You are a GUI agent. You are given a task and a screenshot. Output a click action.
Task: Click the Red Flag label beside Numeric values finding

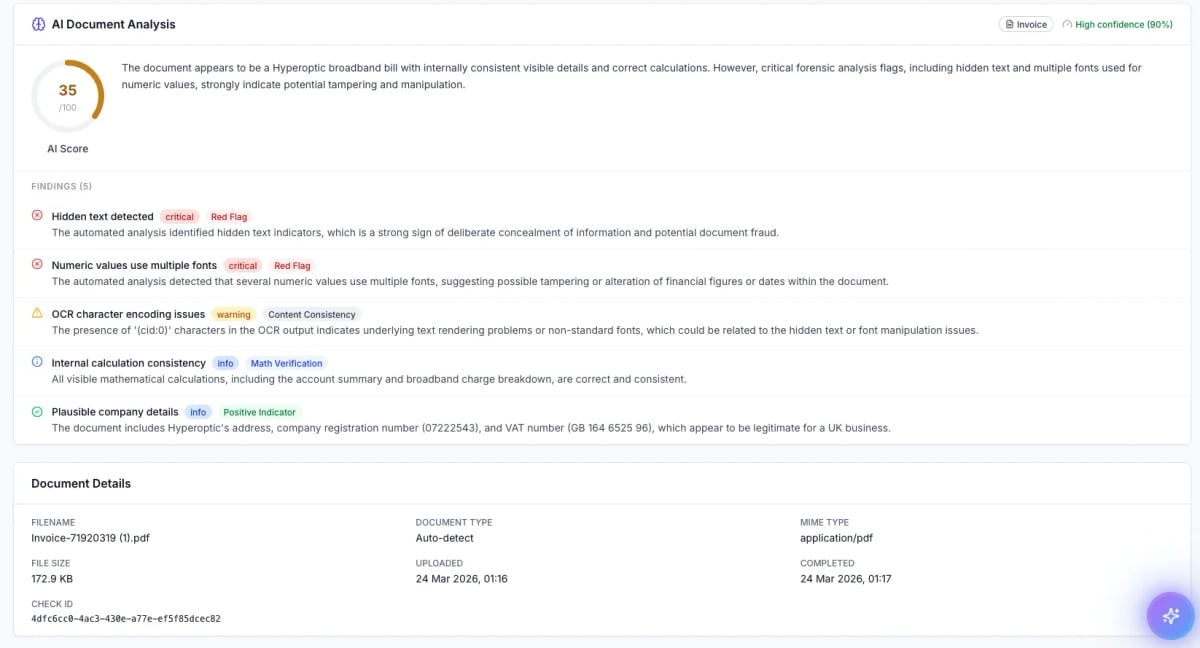[292, 265]
